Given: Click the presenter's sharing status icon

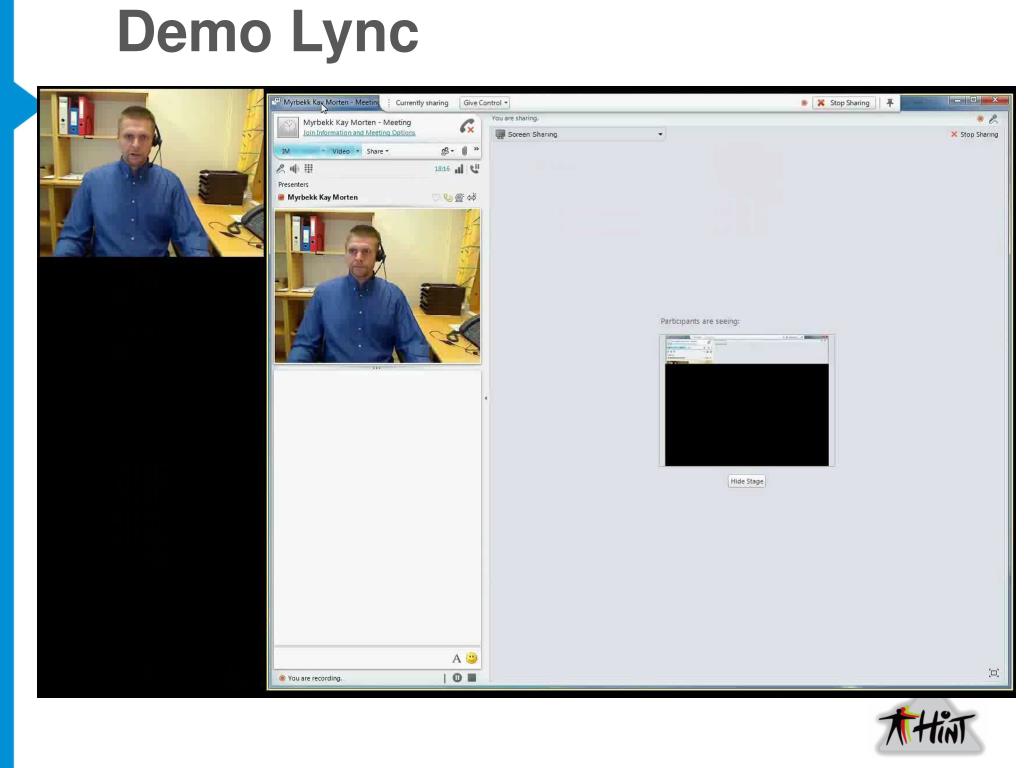Looking at the screenshot, I should point(472,197).
